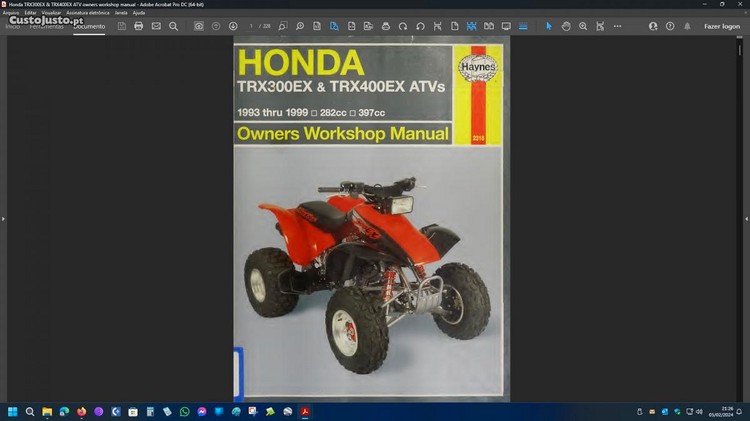Expand the right tools pane
This screenshot has height=421, width=750.
tap(746, 218)
